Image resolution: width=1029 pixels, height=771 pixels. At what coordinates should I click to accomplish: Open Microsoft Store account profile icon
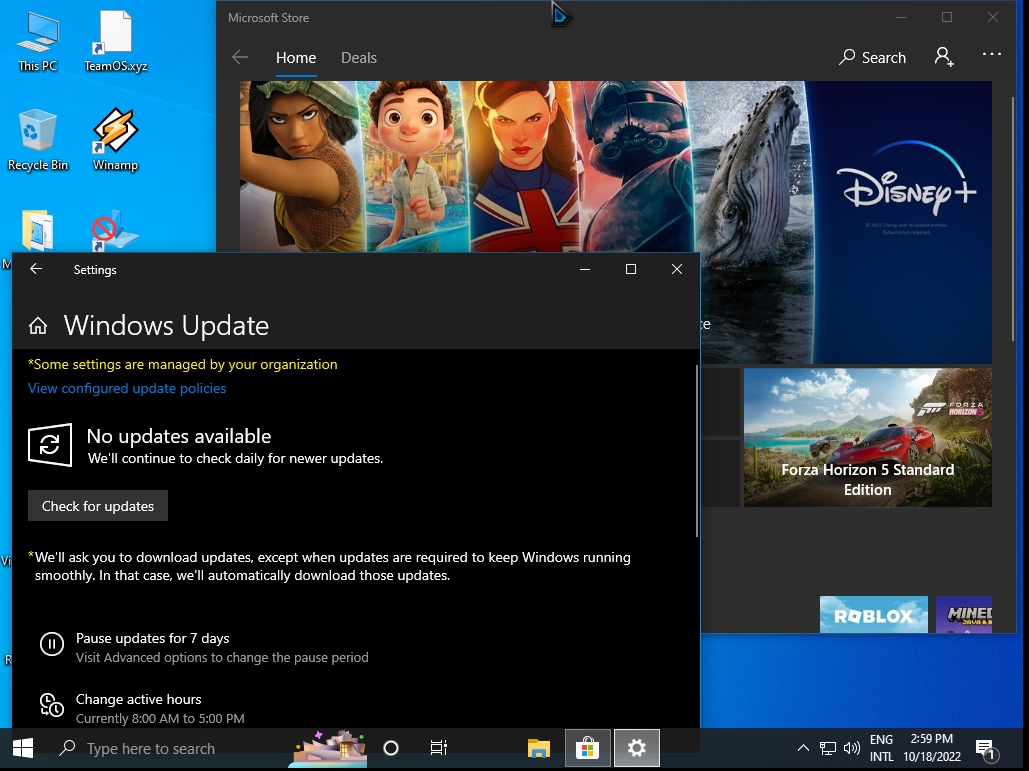pos(943,57)
